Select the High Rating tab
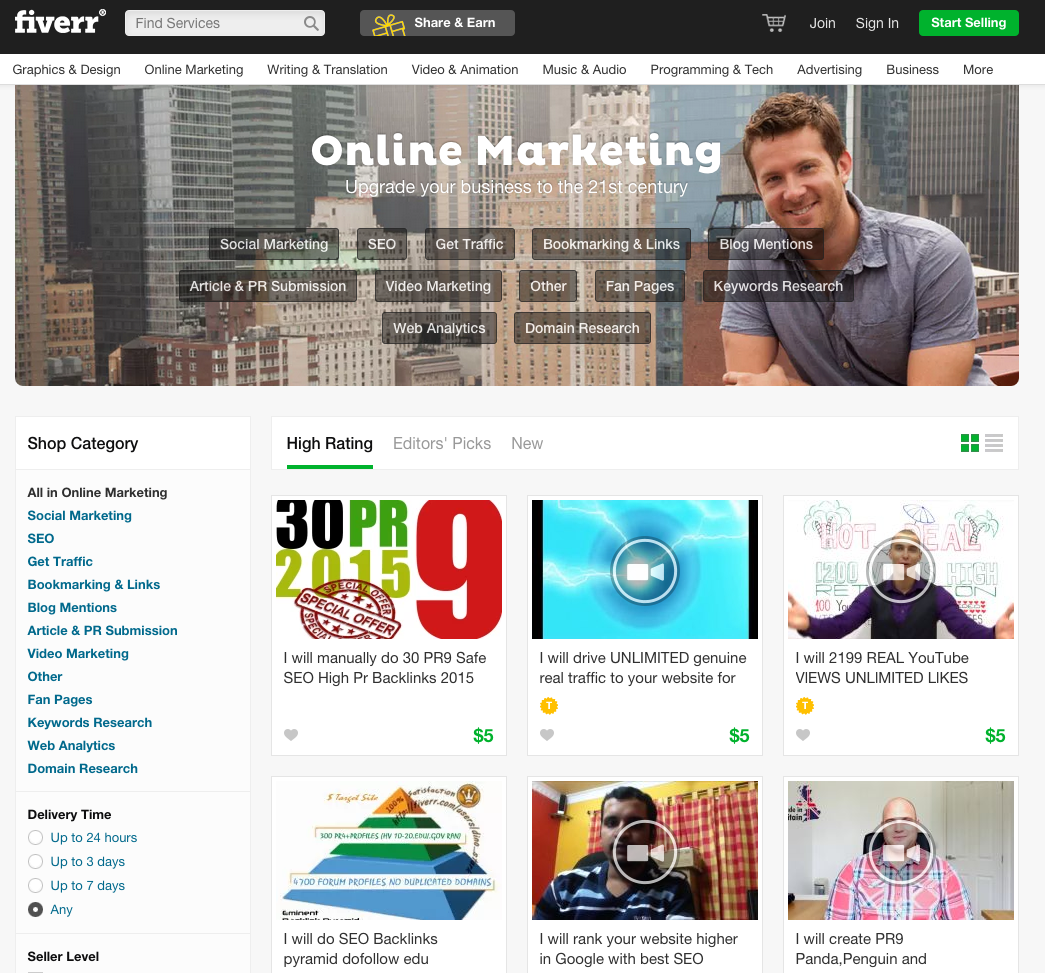1045x973 pixels. pos(329,444)
